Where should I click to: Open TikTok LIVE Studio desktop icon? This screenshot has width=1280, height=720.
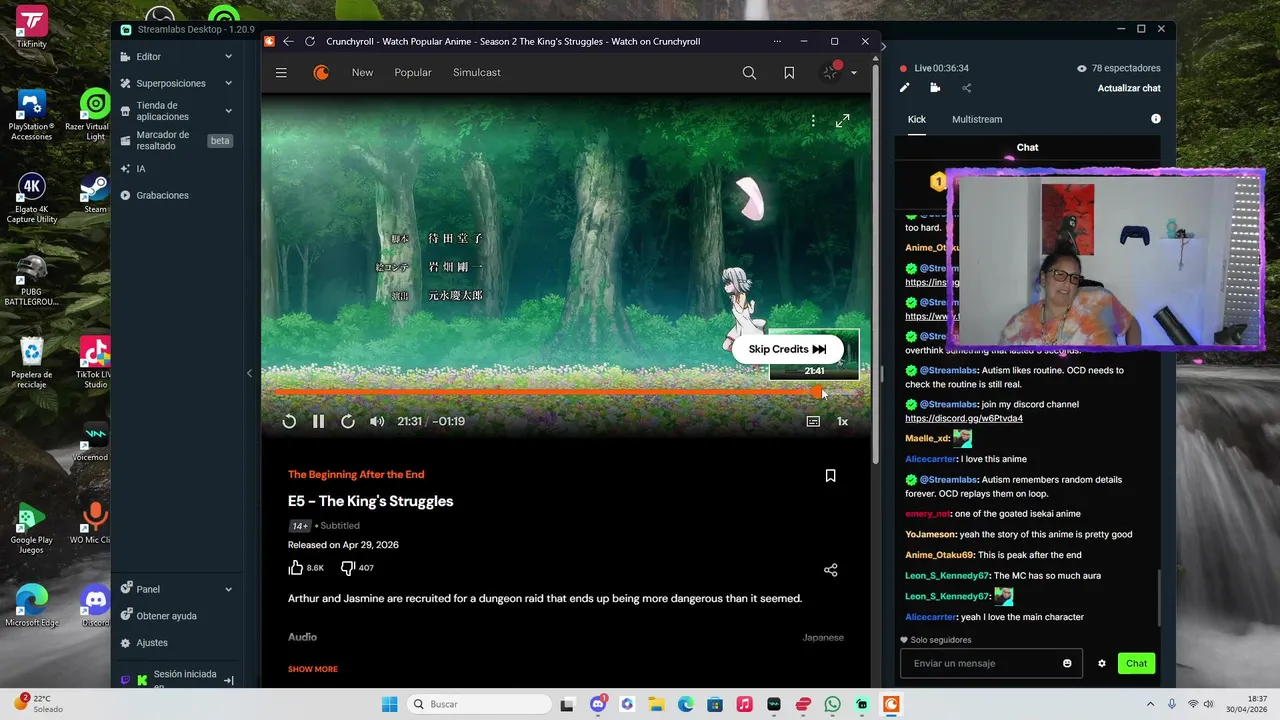[x=95, y=363]
